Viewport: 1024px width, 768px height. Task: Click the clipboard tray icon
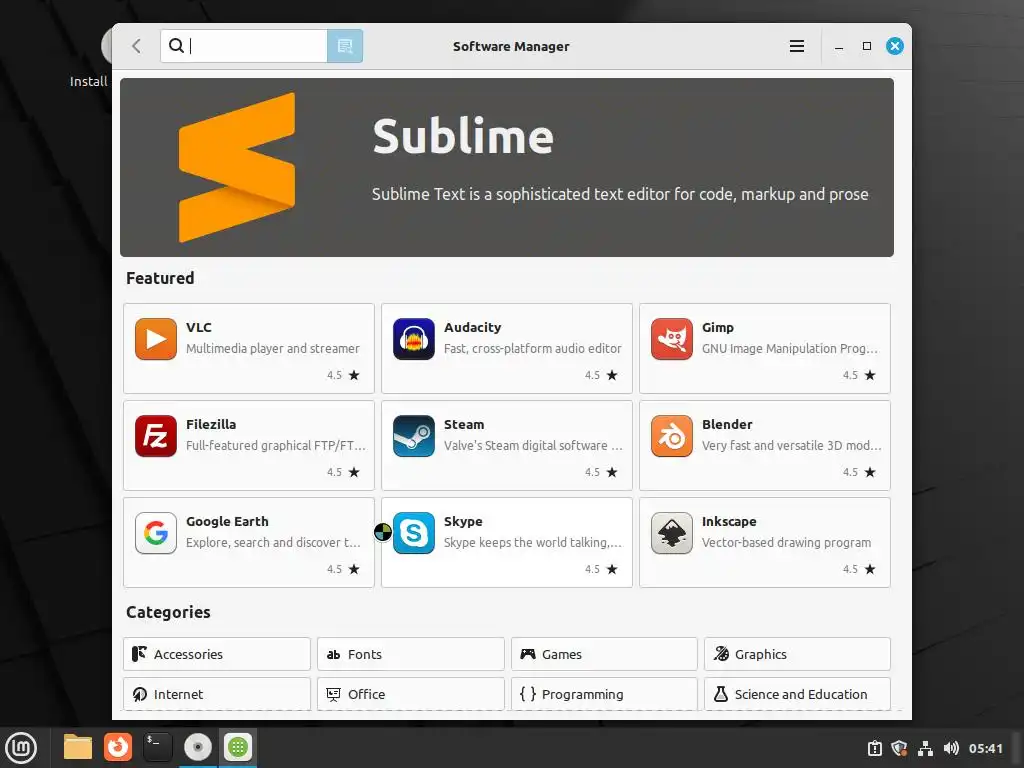874,748
